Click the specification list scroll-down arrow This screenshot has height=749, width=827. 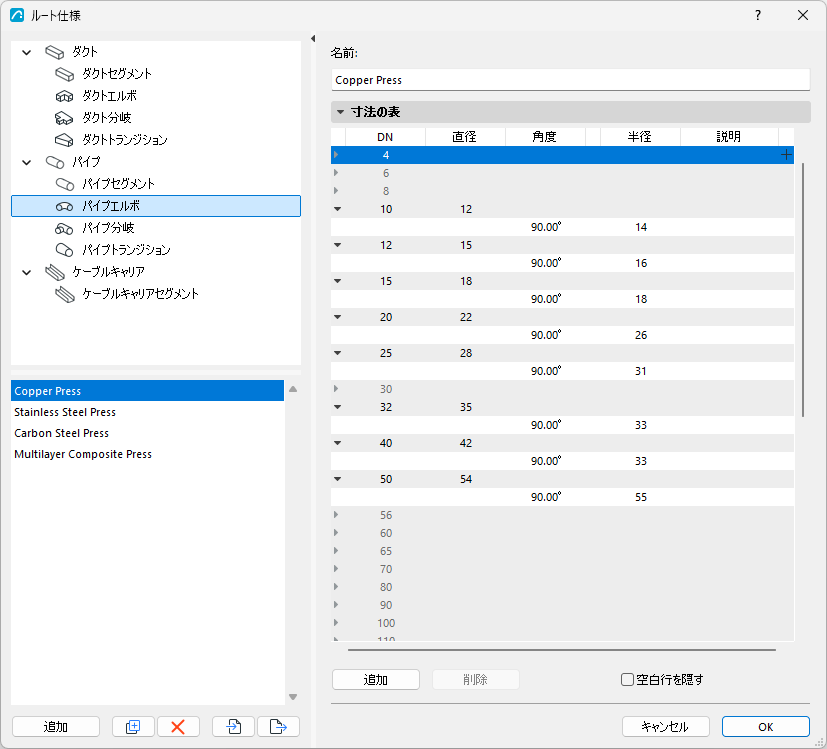pyautogui.click(x=293, y=697)
